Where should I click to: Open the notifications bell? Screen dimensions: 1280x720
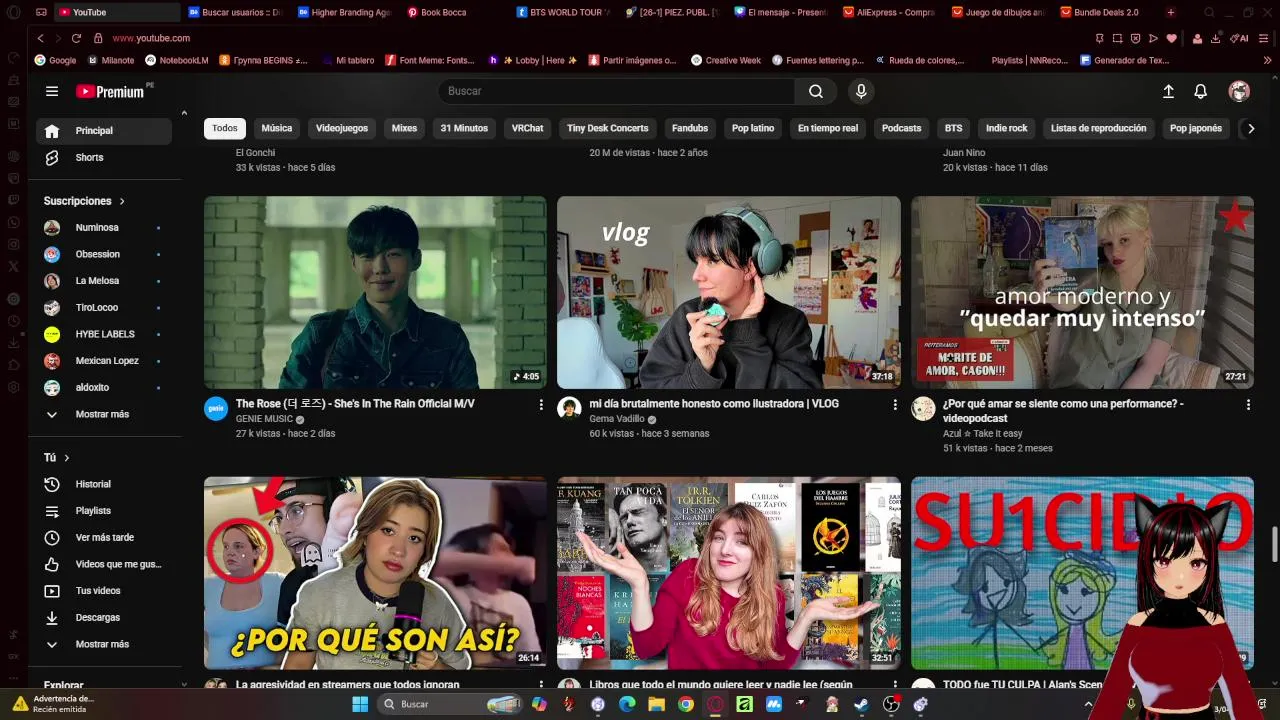pos(1201,91)
